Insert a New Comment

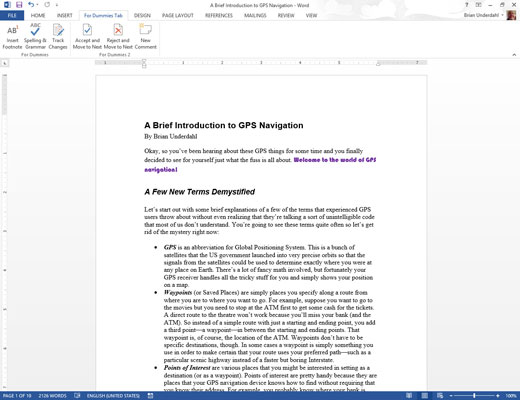[x=145, y=37]
